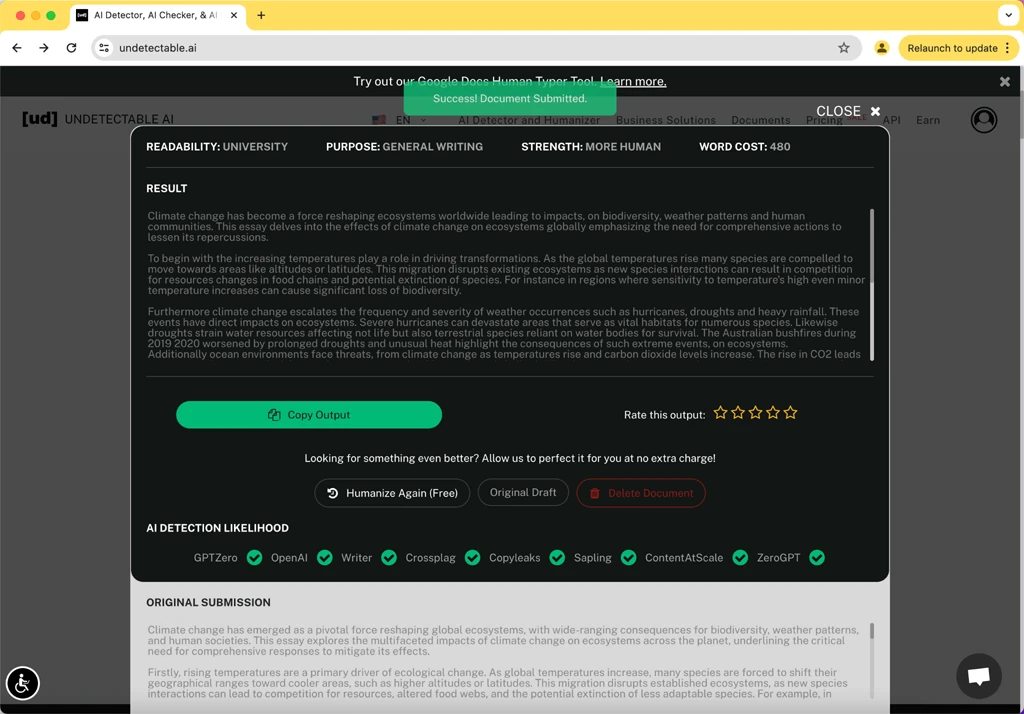Viewport: 1024px width, 714px height.
Task: Click the GPTZero green check icon
Action: (x=255, y=558)
